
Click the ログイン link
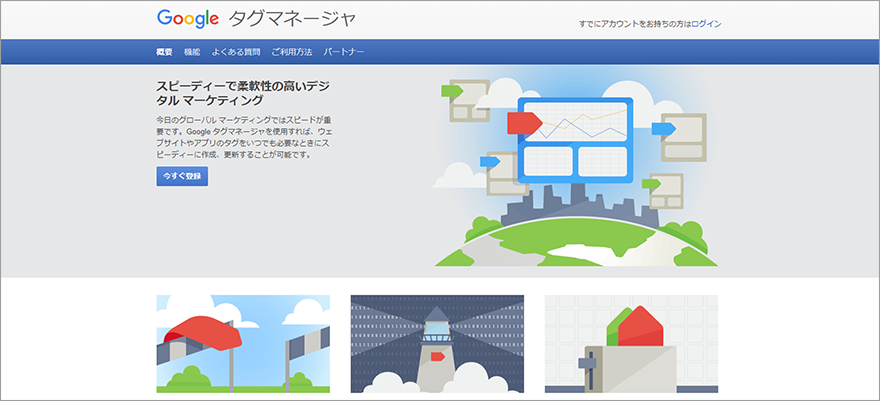pyautogui.click(x=707, y=24)
